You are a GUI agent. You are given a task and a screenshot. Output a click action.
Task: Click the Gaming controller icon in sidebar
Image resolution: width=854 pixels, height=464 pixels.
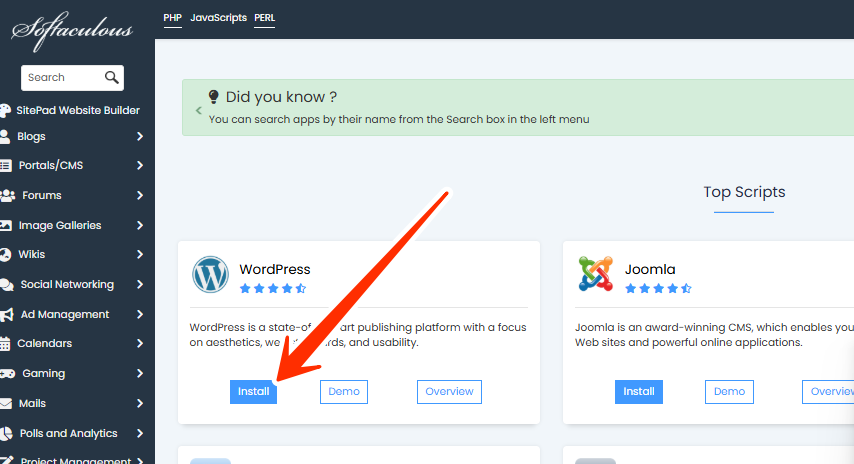(7, 374)
